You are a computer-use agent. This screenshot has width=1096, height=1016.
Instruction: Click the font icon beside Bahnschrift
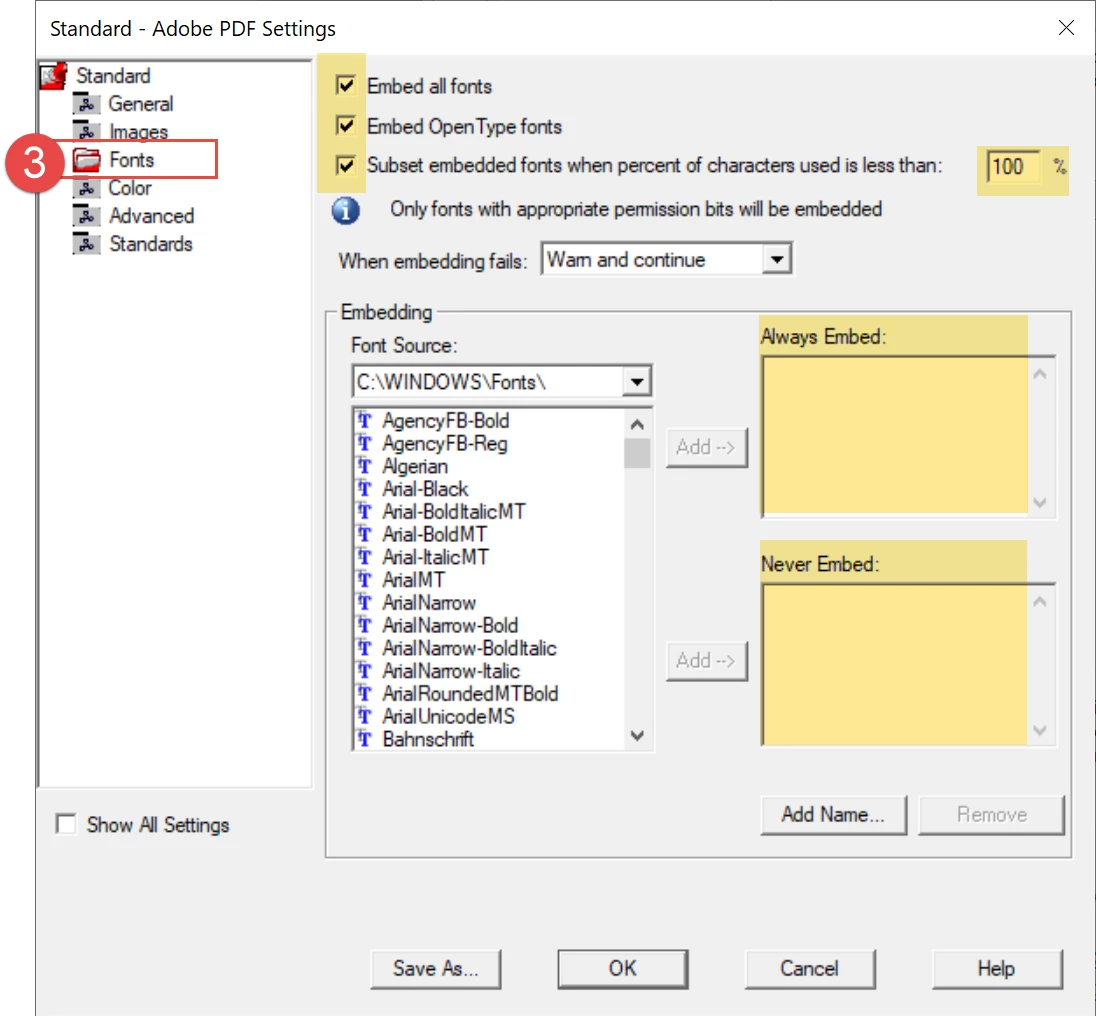(x=365, y=739)
